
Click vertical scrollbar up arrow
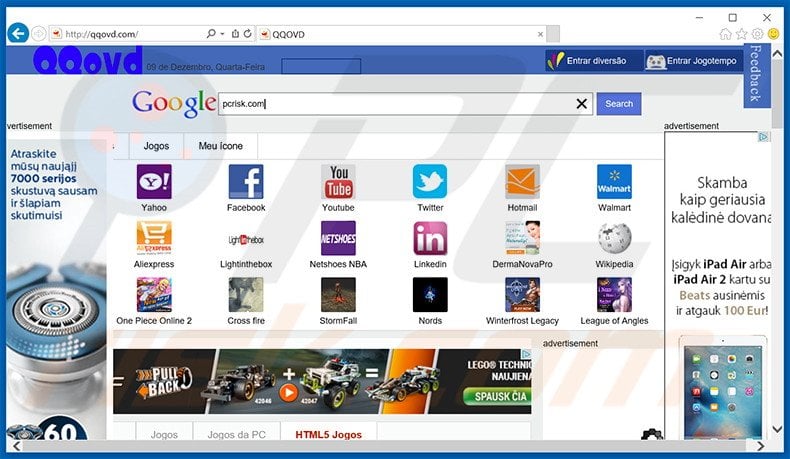pyautogui.click(x=777, y=53)
